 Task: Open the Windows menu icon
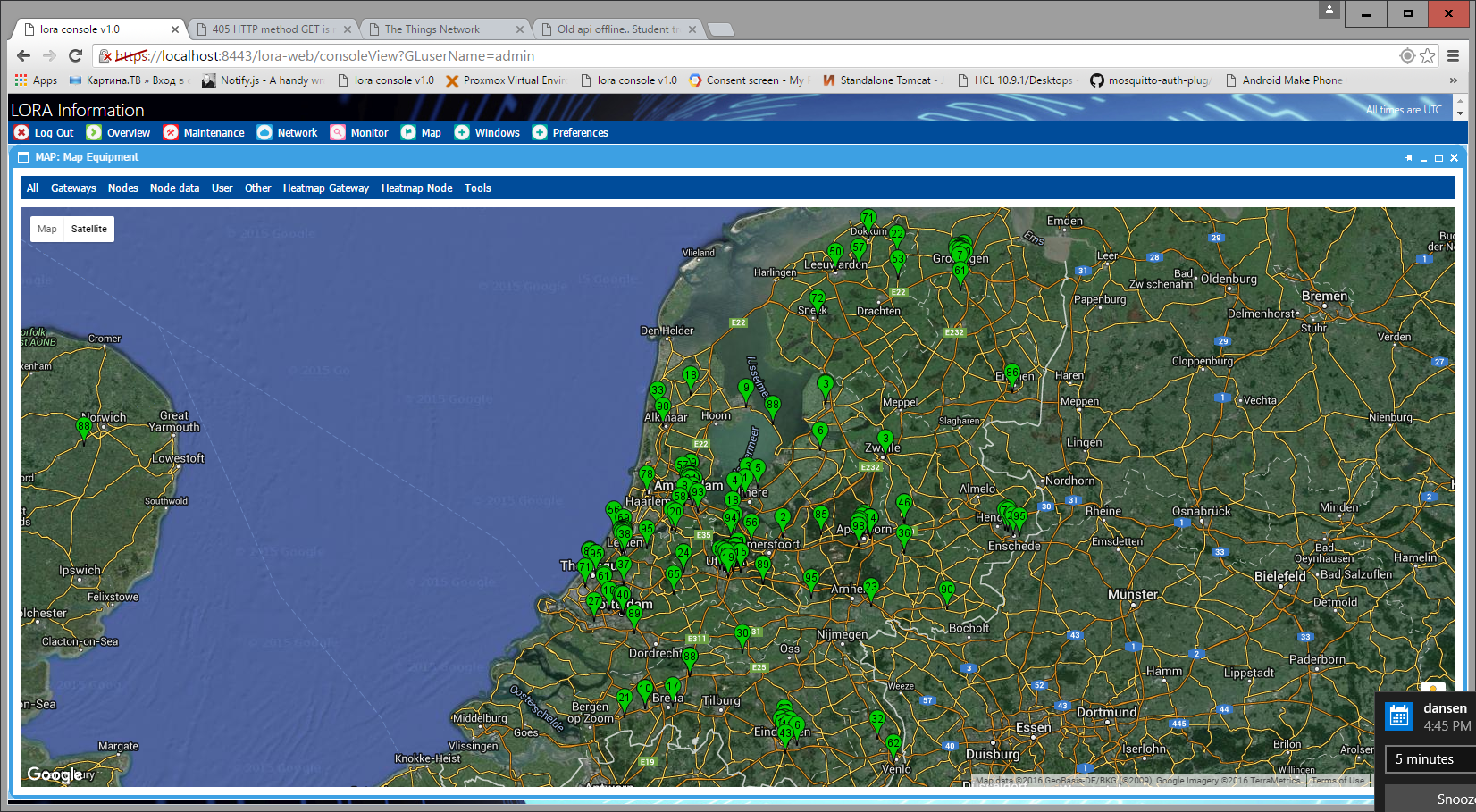coord(462,132)
